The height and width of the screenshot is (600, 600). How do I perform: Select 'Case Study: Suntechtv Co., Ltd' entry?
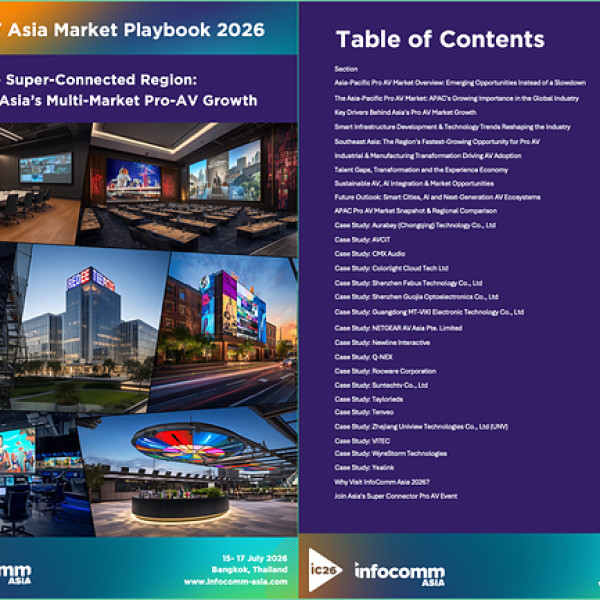[381, 385]
